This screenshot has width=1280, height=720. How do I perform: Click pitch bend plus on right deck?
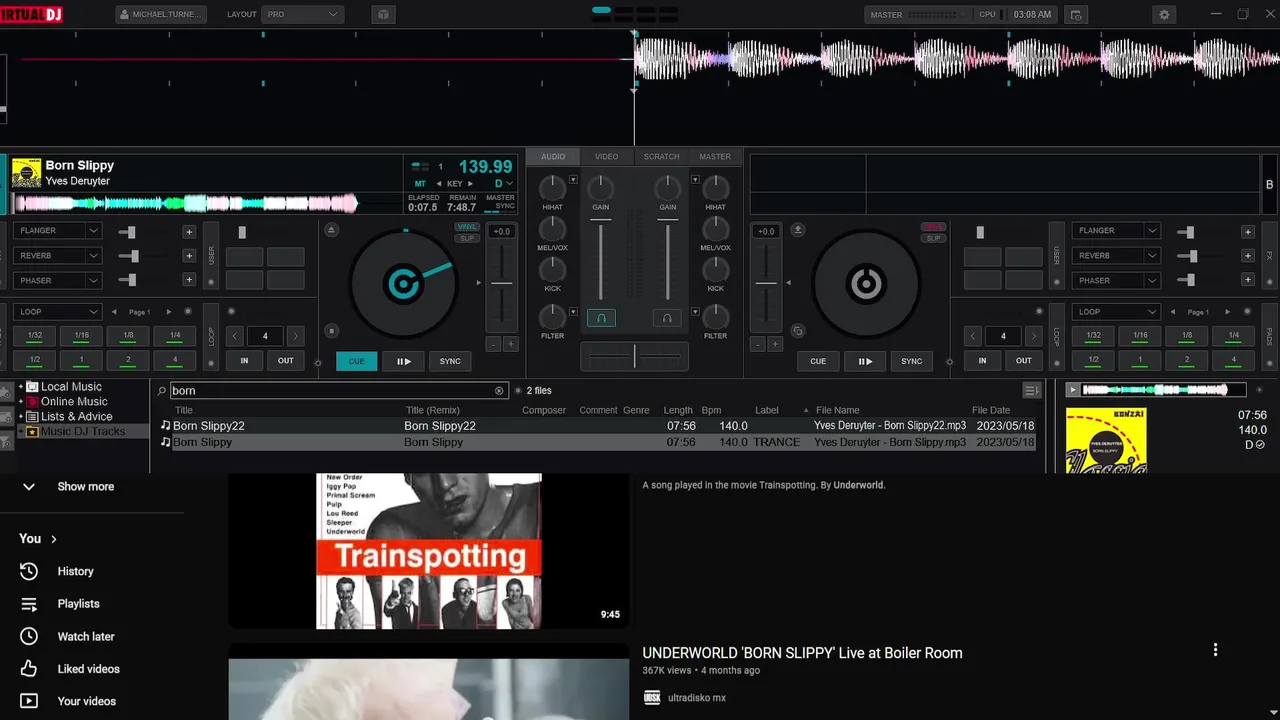click(776, 345)
